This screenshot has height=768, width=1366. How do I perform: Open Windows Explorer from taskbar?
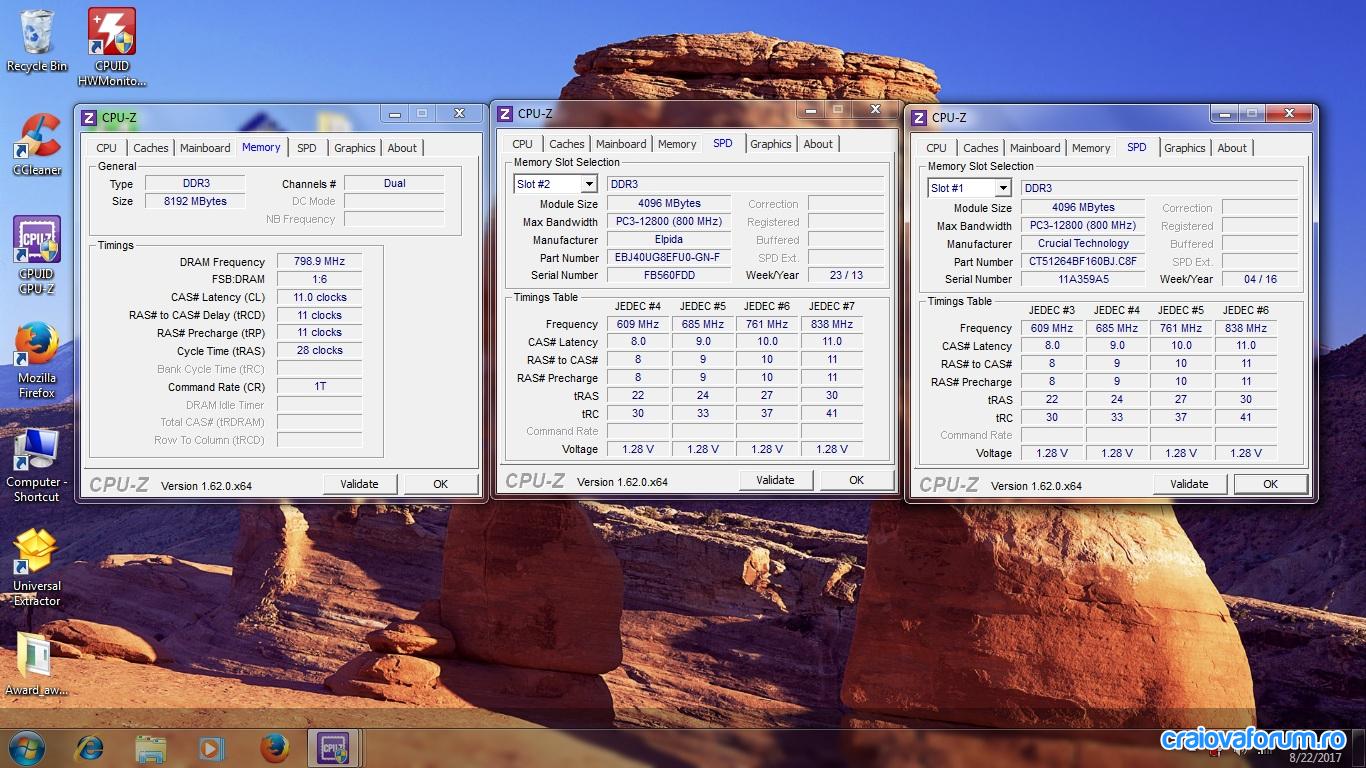(x=151, y=747)
